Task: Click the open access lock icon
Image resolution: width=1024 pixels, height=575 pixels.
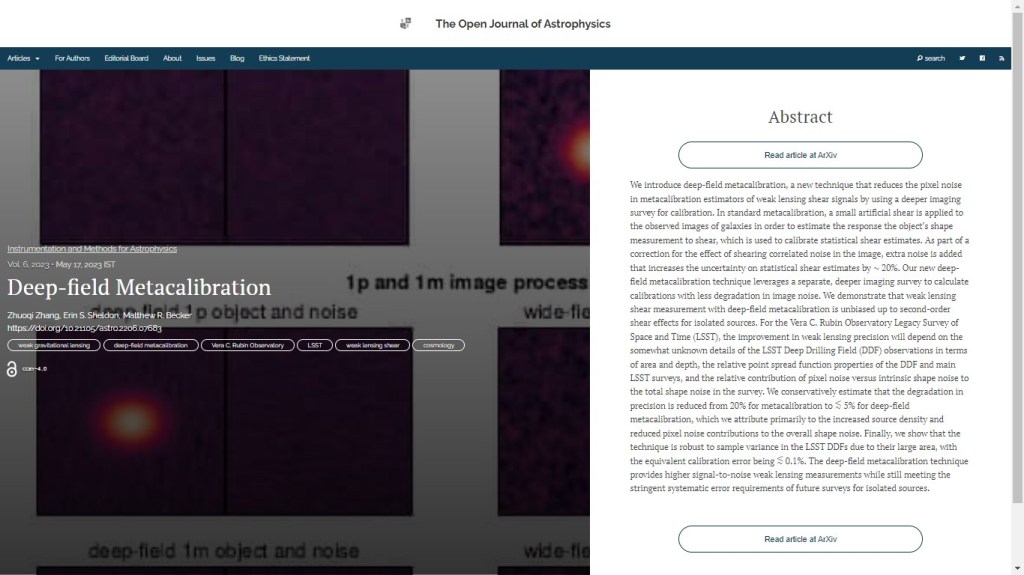Action: pyautogui.click(x=12, y=369)
